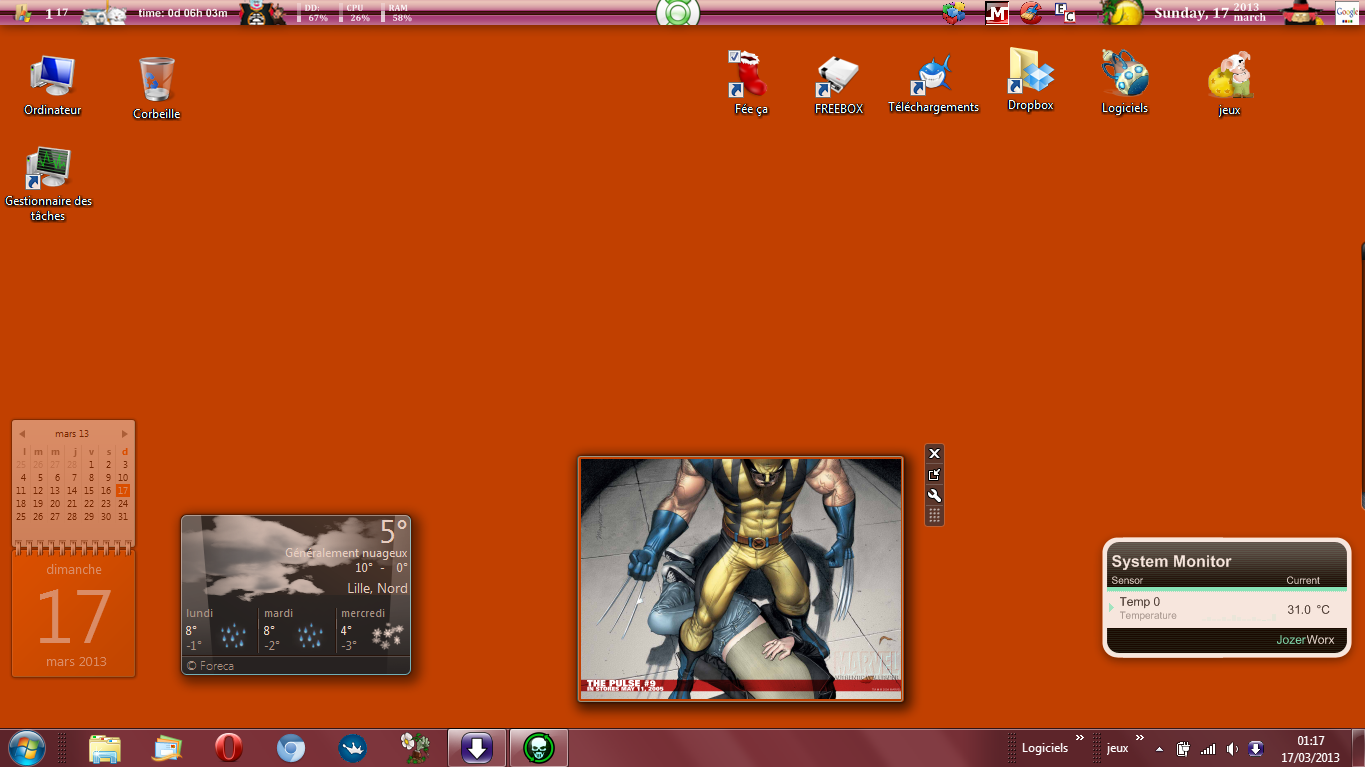Click the white cats icon in top bar
The height and width of the screenshot is (767, 1365).
(104, 14)
